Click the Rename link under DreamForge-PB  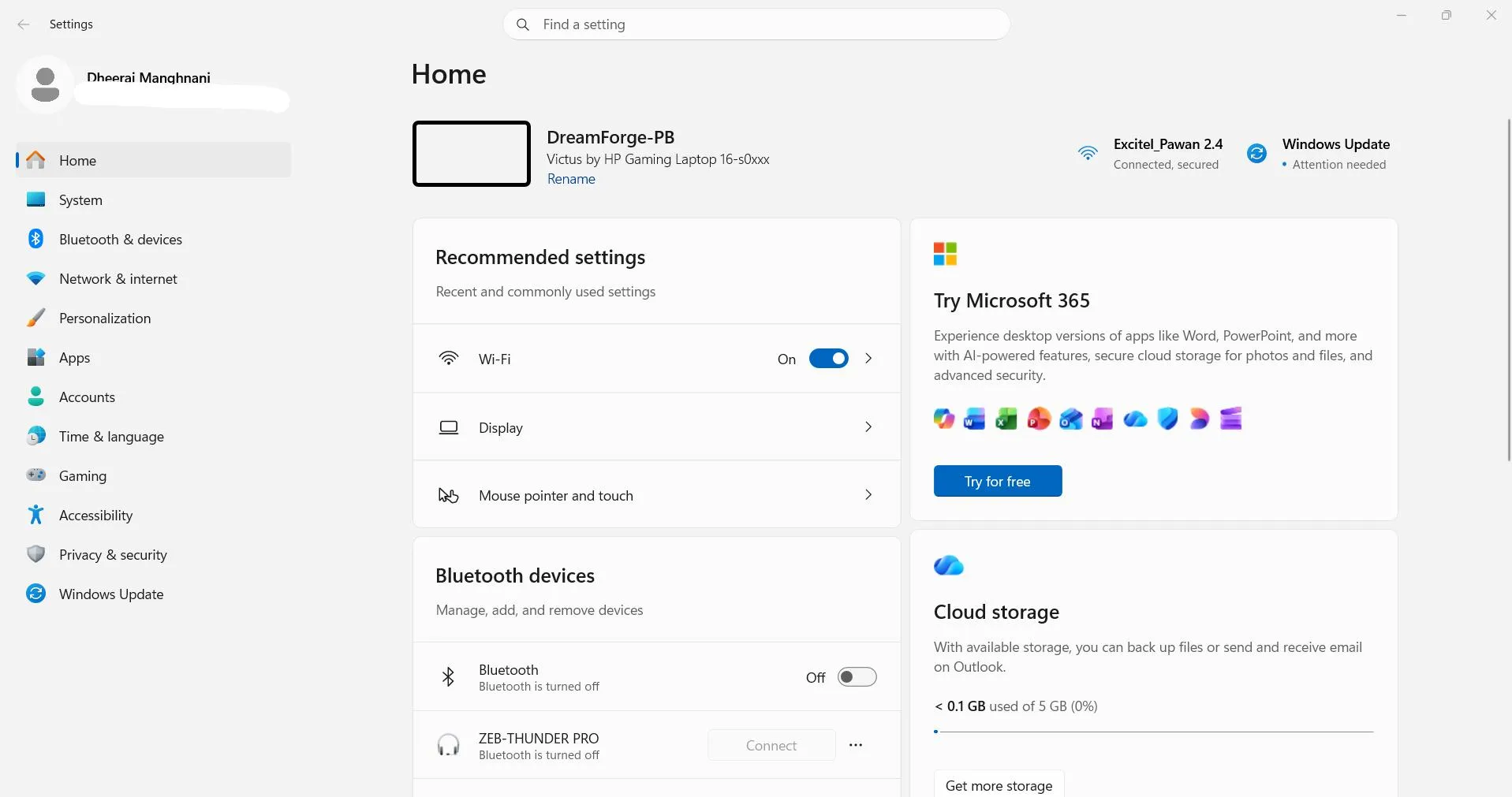[x=571, y=179]
